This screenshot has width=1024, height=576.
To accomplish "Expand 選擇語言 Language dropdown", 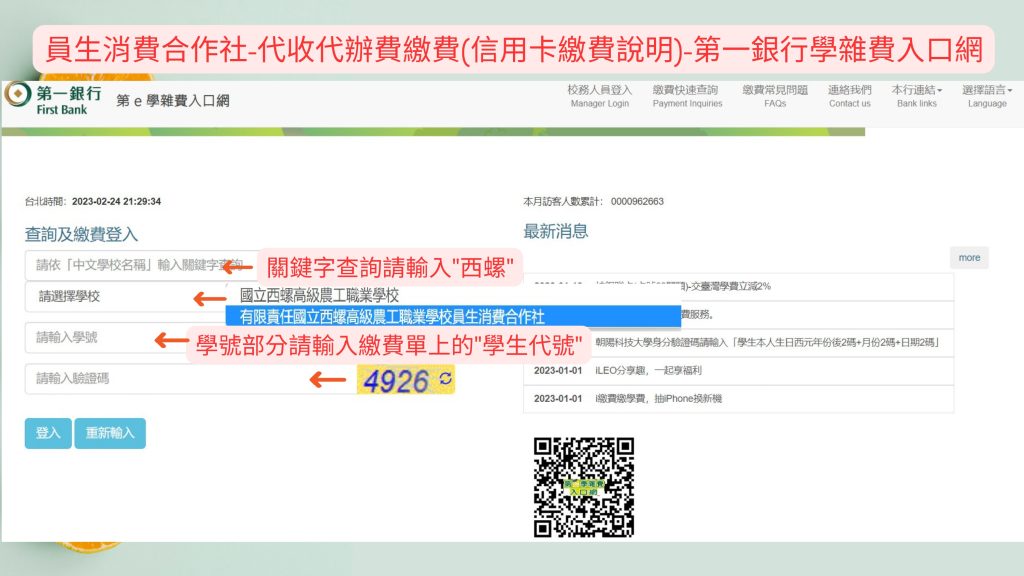I will click(987, 96).
